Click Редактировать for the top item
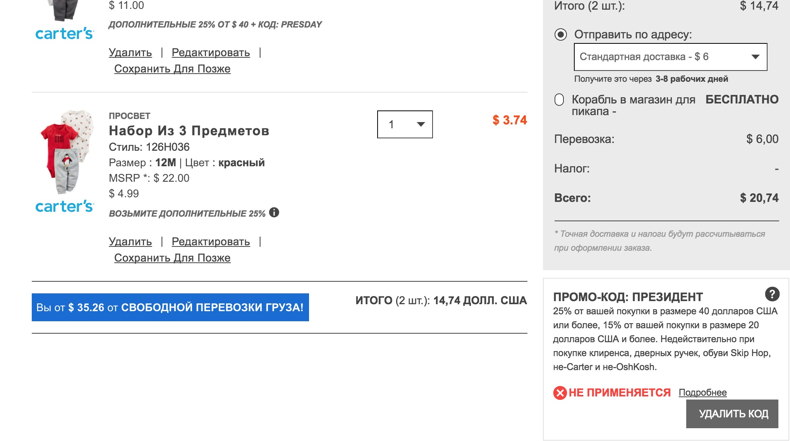This screenshot has width=790, height=441. pos(211,52)
